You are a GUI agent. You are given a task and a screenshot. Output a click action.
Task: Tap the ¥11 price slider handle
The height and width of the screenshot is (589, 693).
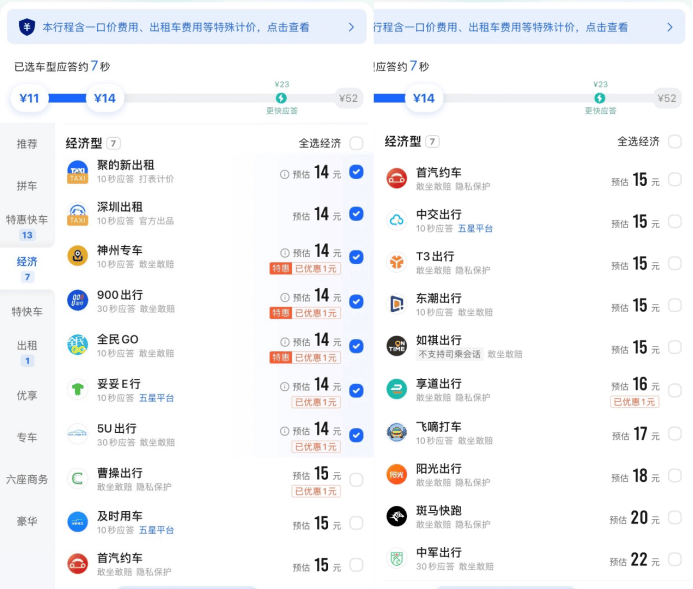pyautogui.click(x=29, y=98)
